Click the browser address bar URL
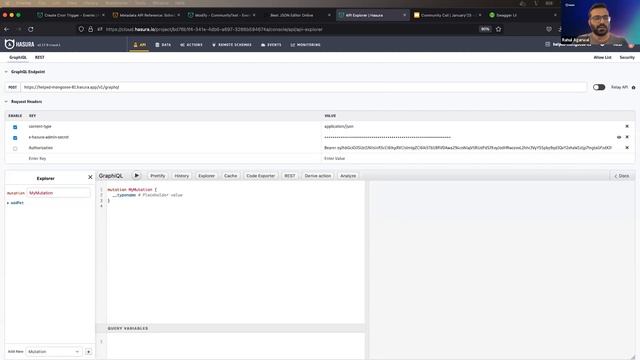640x360 pixels. 214,29
